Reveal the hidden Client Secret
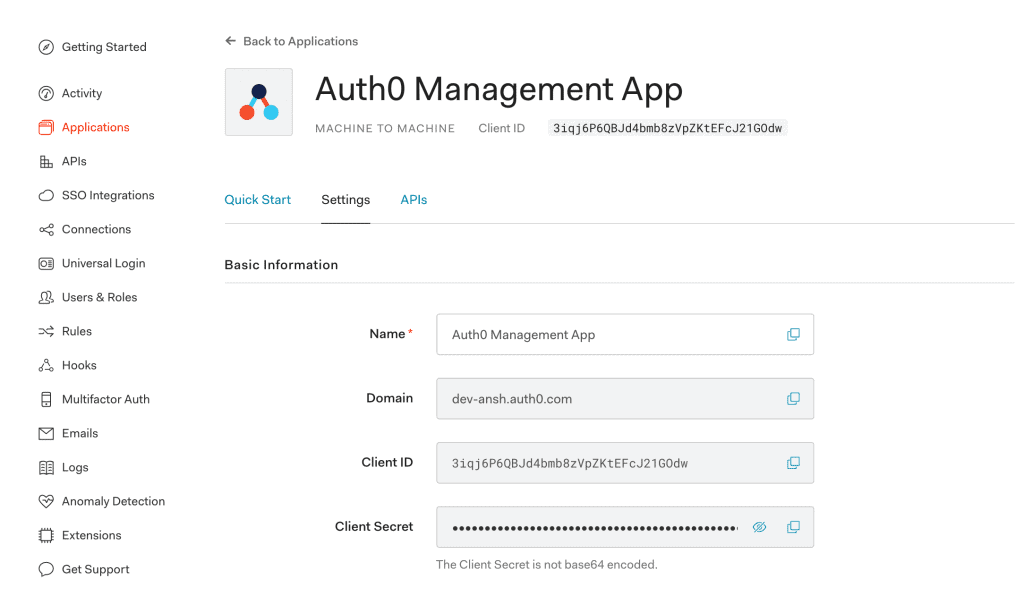 coord(759,527)
